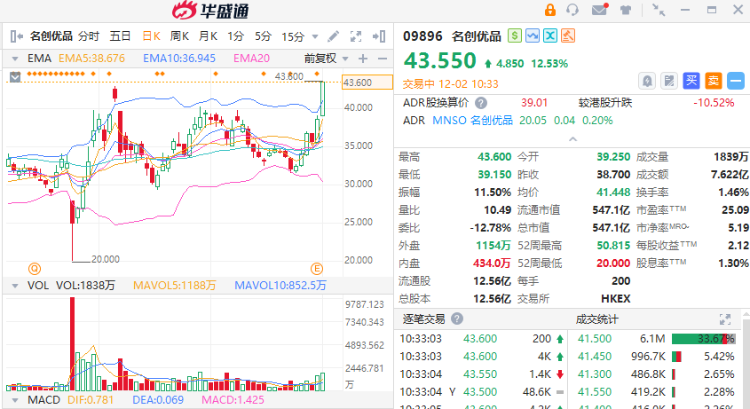Screen dimensions: 750x409
Task: Click the stock code 09896
Action: tap(422, 36)
